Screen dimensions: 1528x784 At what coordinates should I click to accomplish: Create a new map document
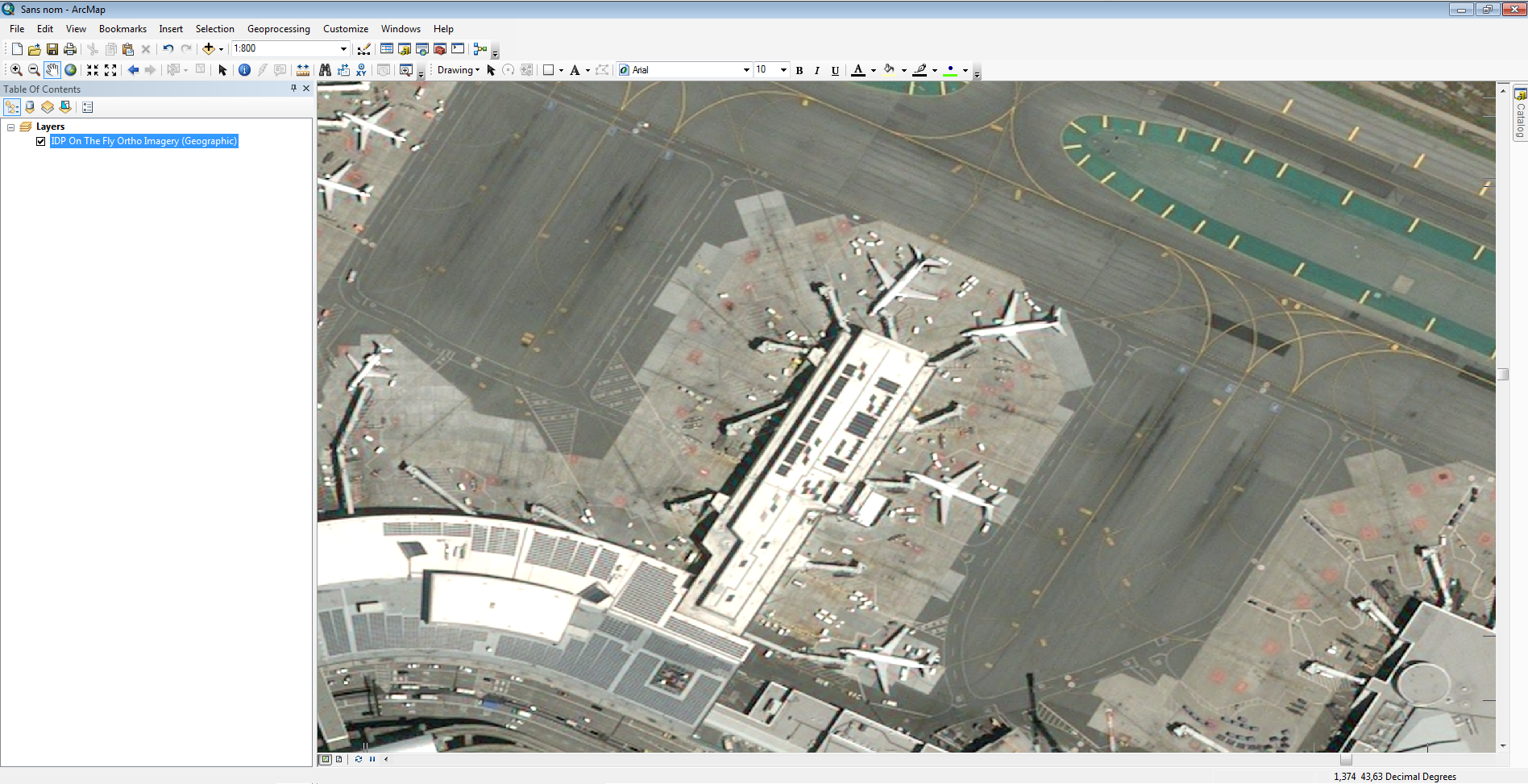(17, 49)
